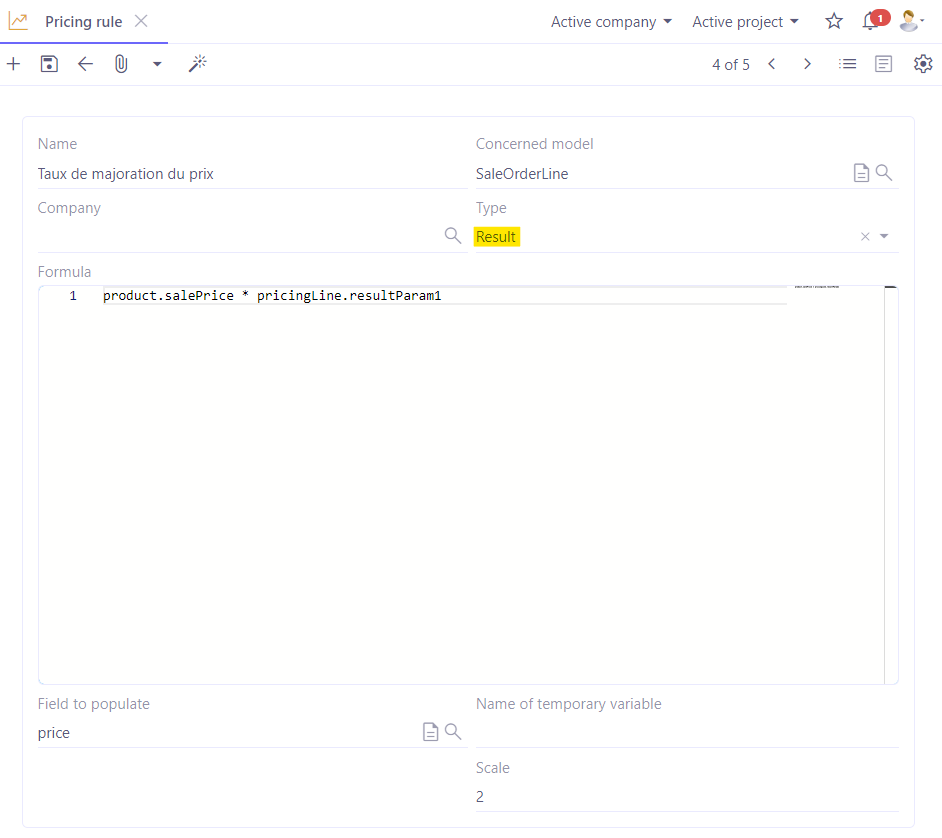The image size is (942, 838).
Task: Go to previous record chevron
Action: click(771, 64)
